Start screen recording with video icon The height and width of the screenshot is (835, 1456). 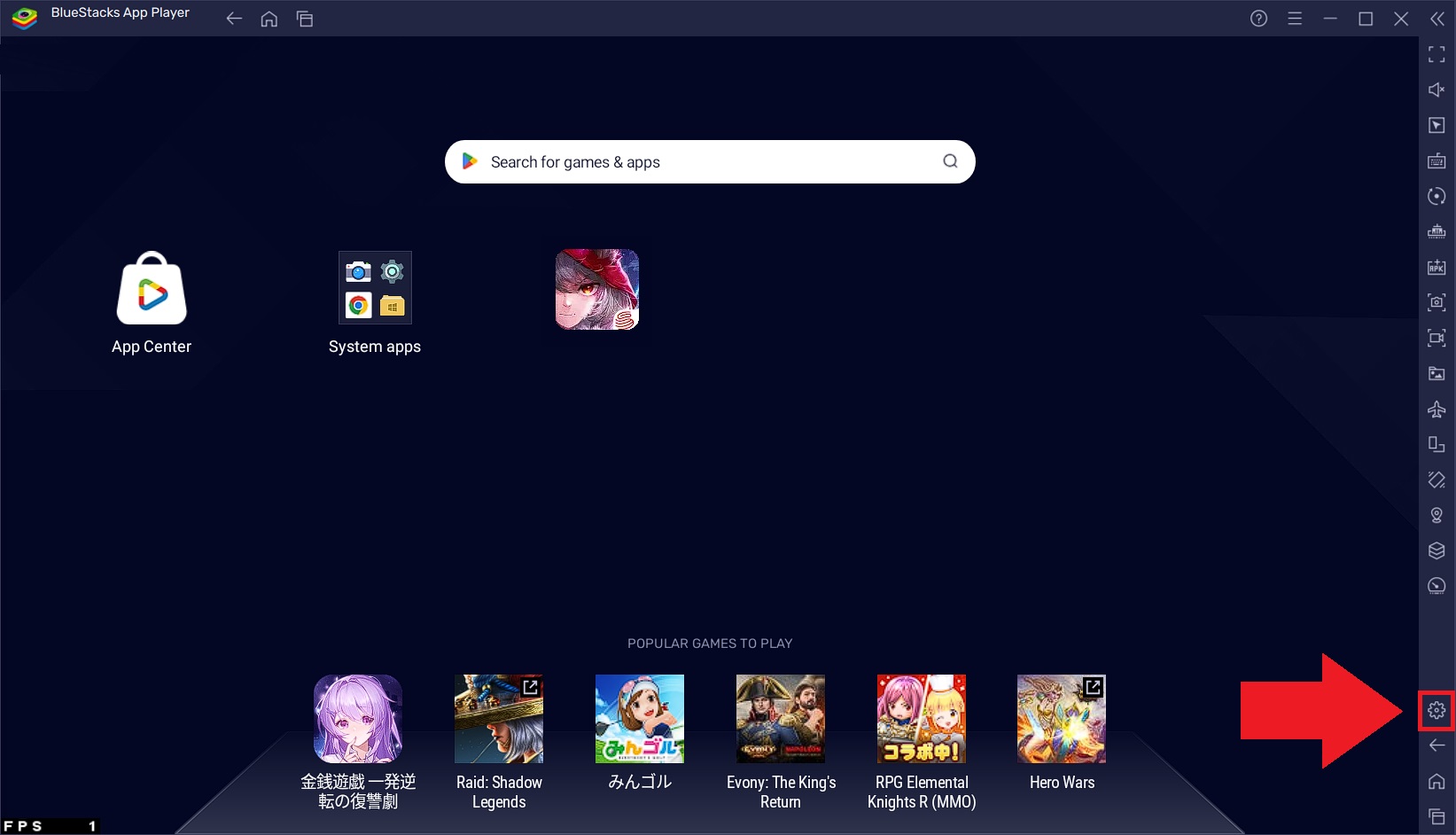click(1437, 338)
